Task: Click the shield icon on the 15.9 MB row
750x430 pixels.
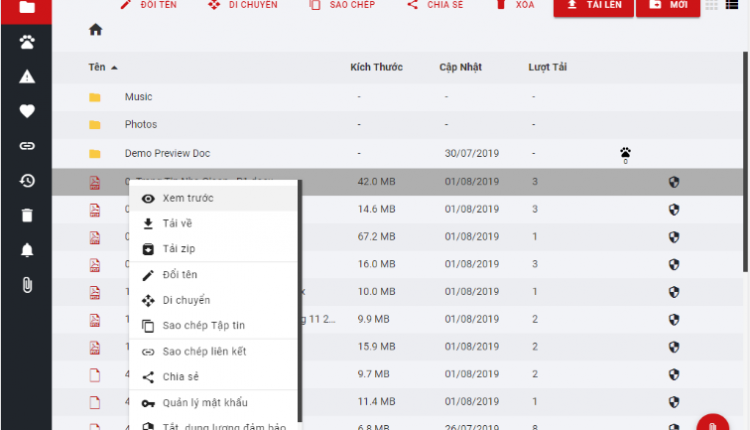Action: 674,347
